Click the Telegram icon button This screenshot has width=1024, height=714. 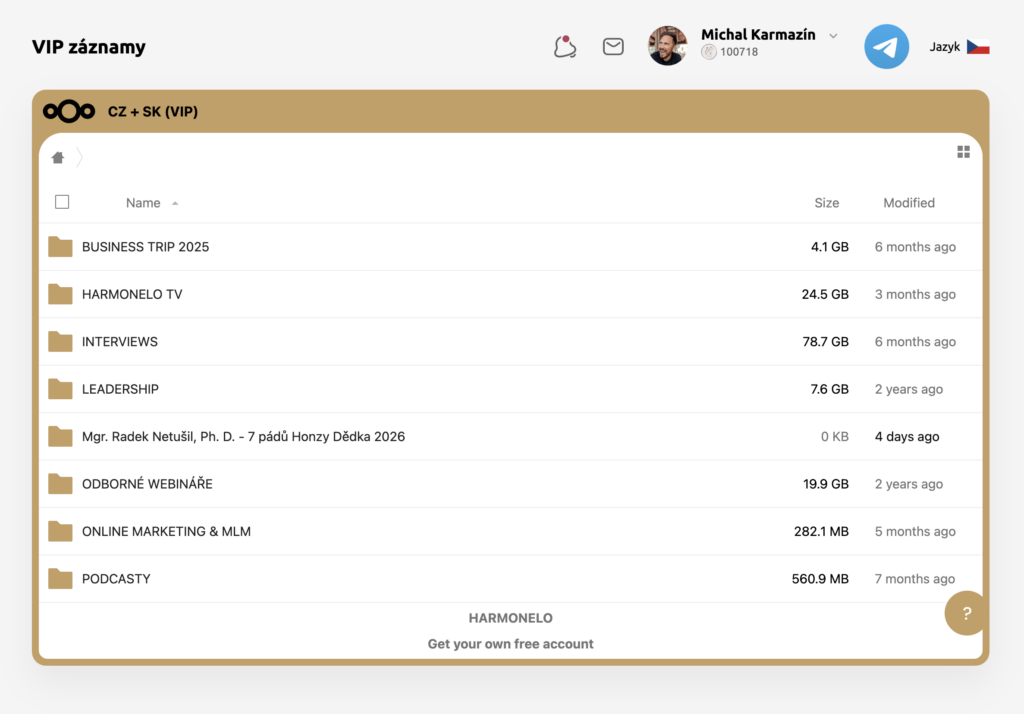point(886,47)
